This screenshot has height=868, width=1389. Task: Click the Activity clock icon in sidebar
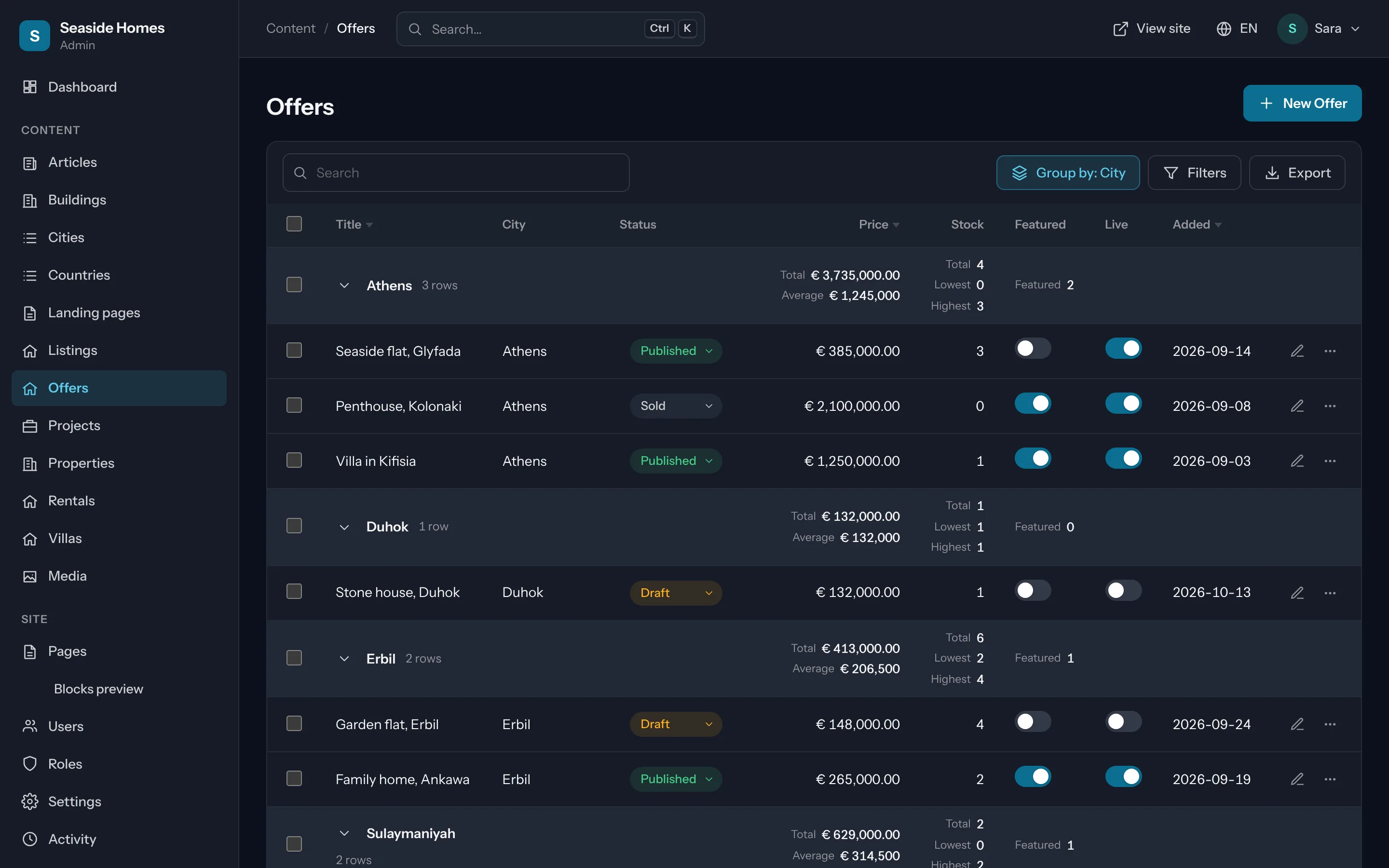(30, 839)
